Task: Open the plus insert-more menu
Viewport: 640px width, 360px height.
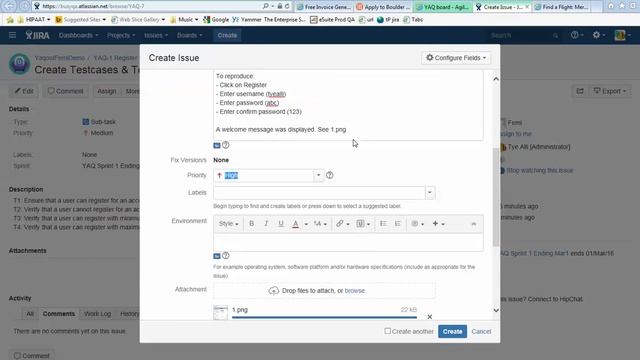Action: click(438, 224)
